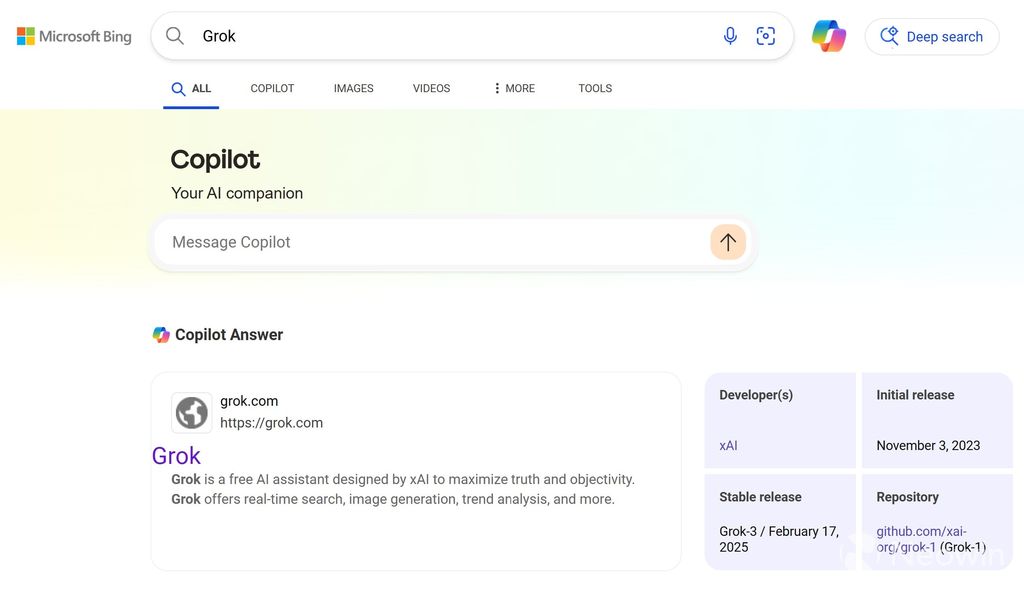
Task: Click the Copilot Answer logo icon
Action: [161, 335]
